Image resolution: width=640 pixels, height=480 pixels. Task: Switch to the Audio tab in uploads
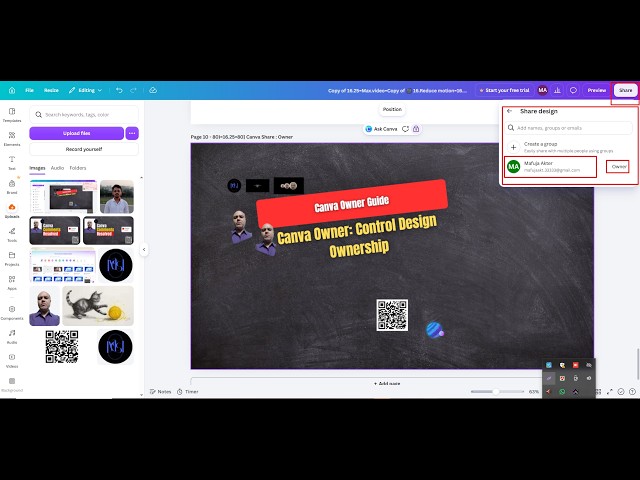coord(57,168)
